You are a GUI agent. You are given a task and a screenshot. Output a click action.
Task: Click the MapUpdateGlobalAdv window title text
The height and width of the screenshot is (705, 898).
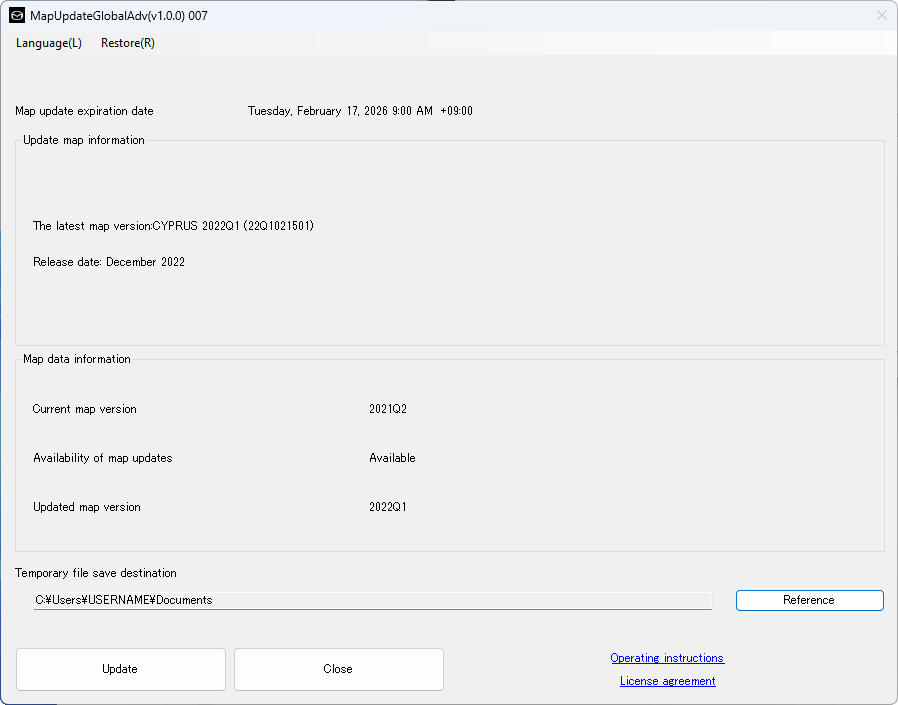click(119, 16)
